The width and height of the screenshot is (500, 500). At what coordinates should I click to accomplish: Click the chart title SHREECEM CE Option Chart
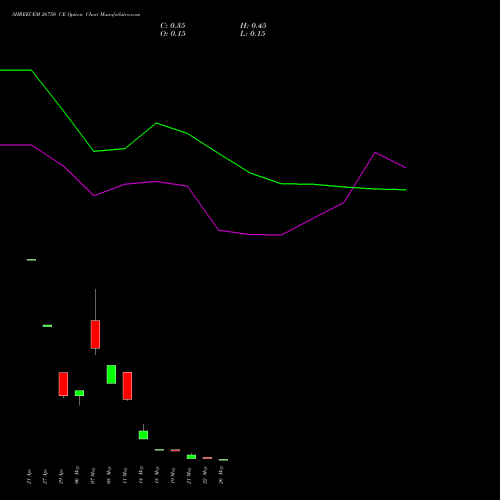tap(76, 15)
